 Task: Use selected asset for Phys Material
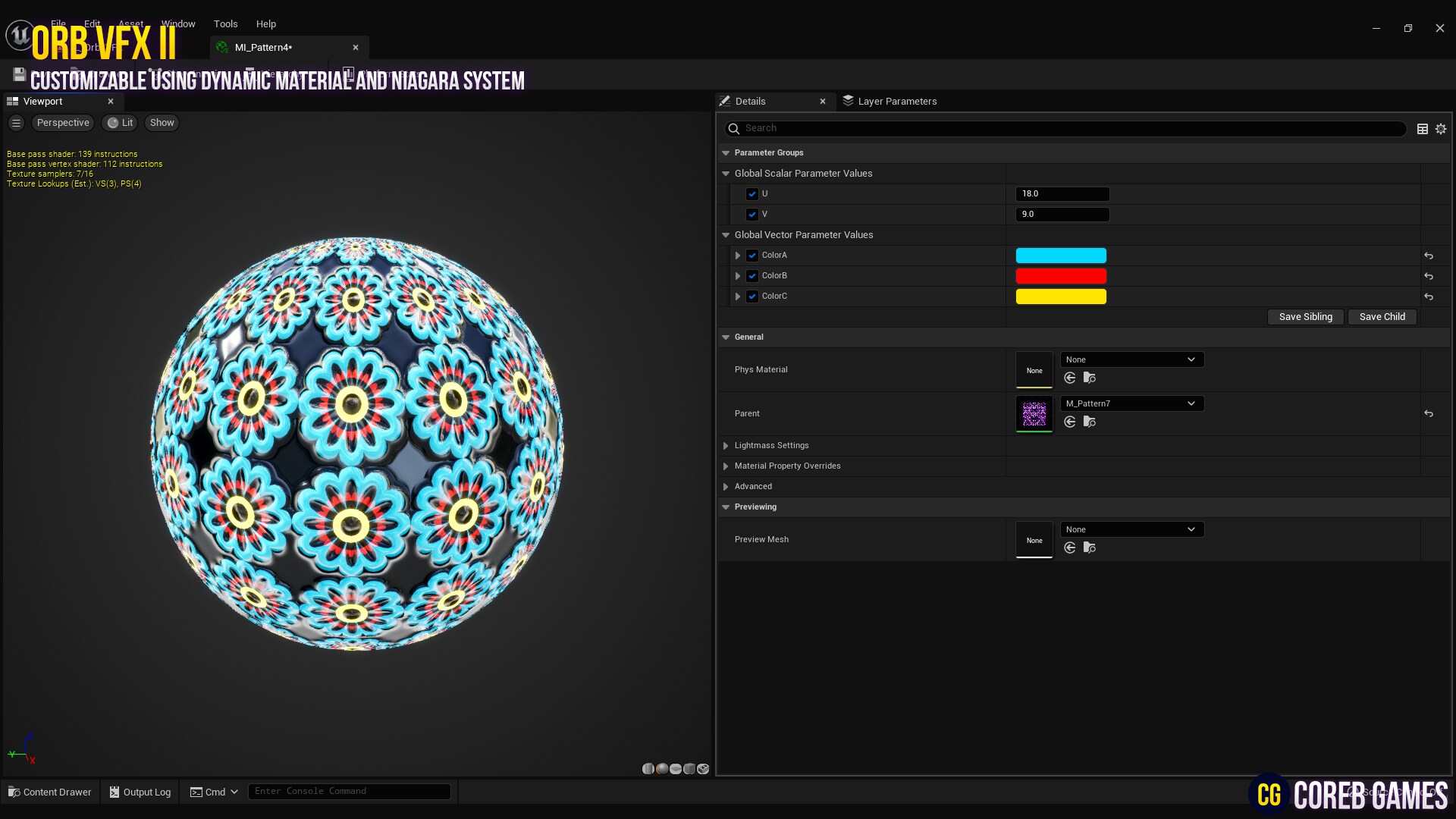click(1069, 378)
